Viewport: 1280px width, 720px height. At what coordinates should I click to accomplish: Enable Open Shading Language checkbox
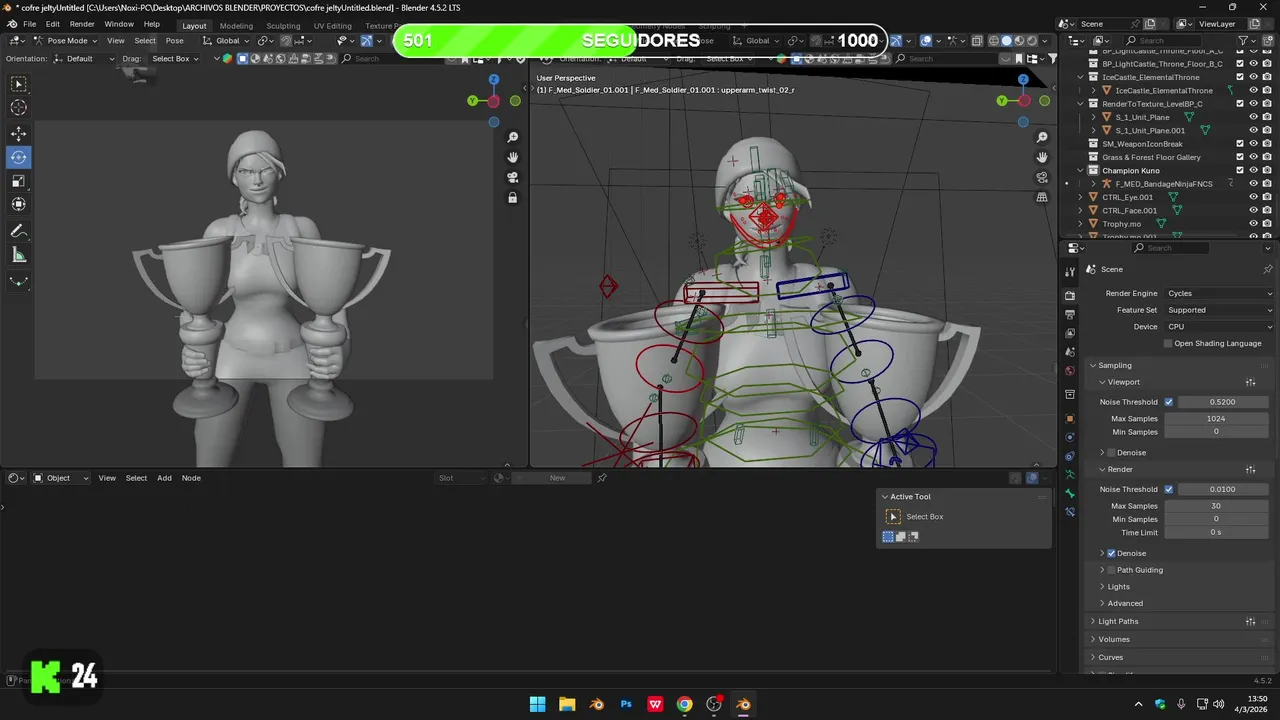pos(1168,343)
